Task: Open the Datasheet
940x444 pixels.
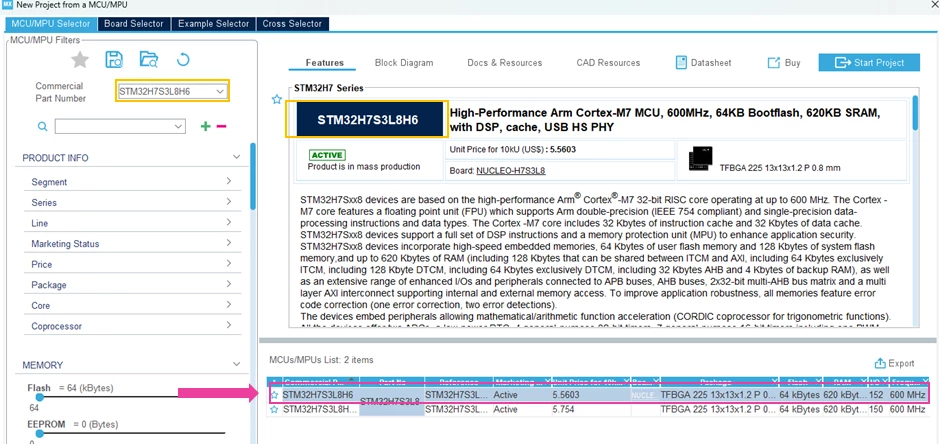Action: [x=703, y=62]
